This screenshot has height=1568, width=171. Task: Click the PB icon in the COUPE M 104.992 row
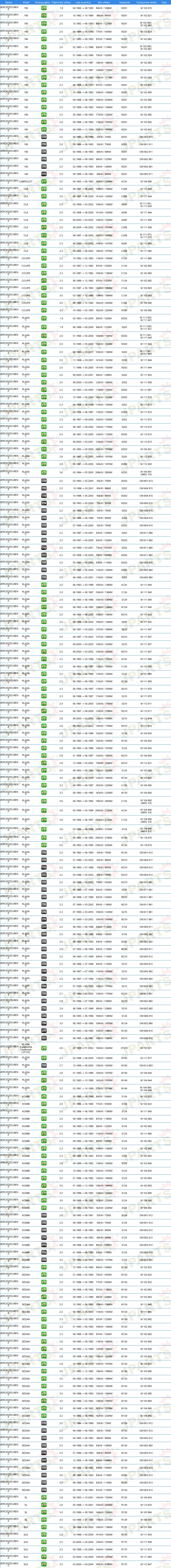pyautogui.click(x=44, y=311)
